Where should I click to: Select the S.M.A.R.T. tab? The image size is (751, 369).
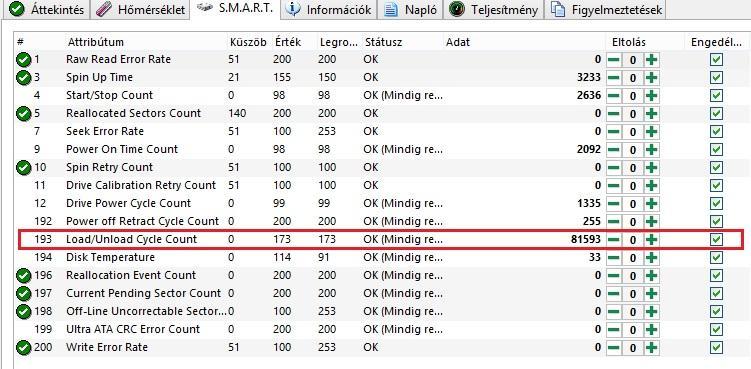[x=235, y=9]
